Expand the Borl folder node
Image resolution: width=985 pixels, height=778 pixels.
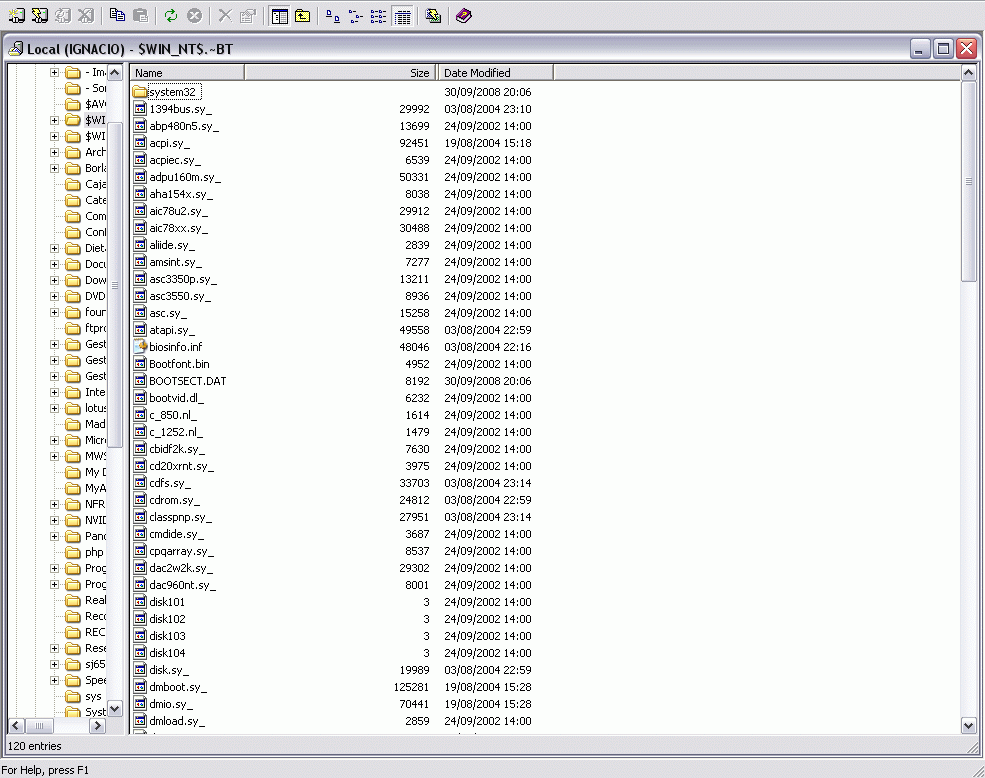point(55,168)
